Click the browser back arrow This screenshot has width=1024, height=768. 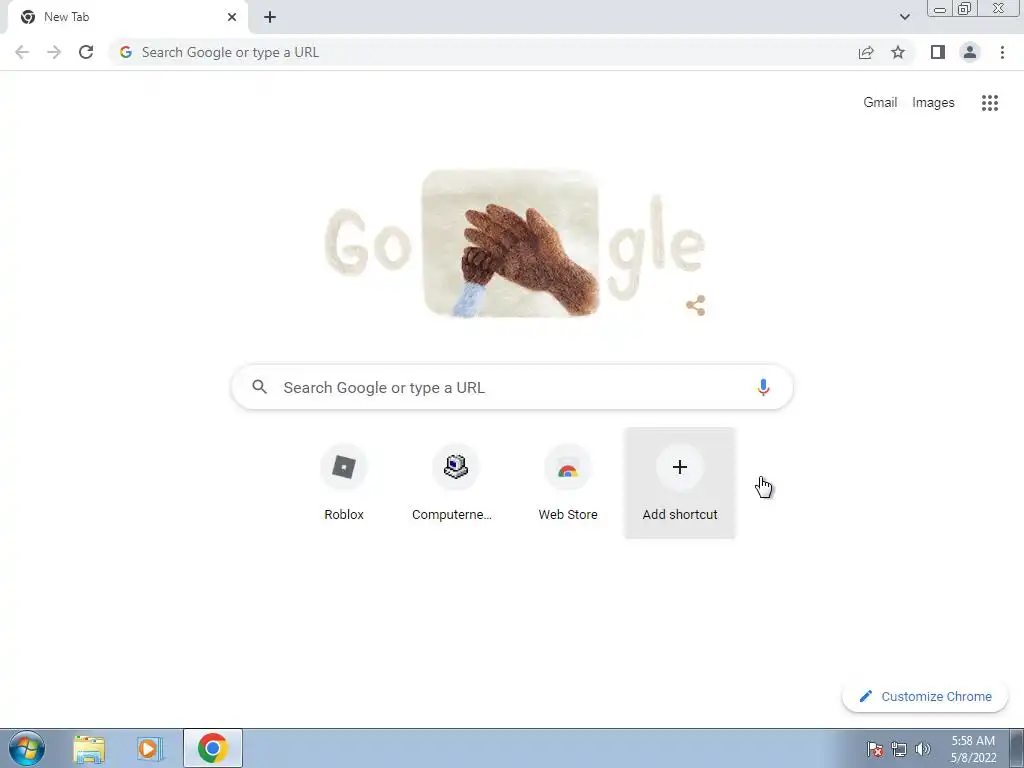click(x=22, y=52)
